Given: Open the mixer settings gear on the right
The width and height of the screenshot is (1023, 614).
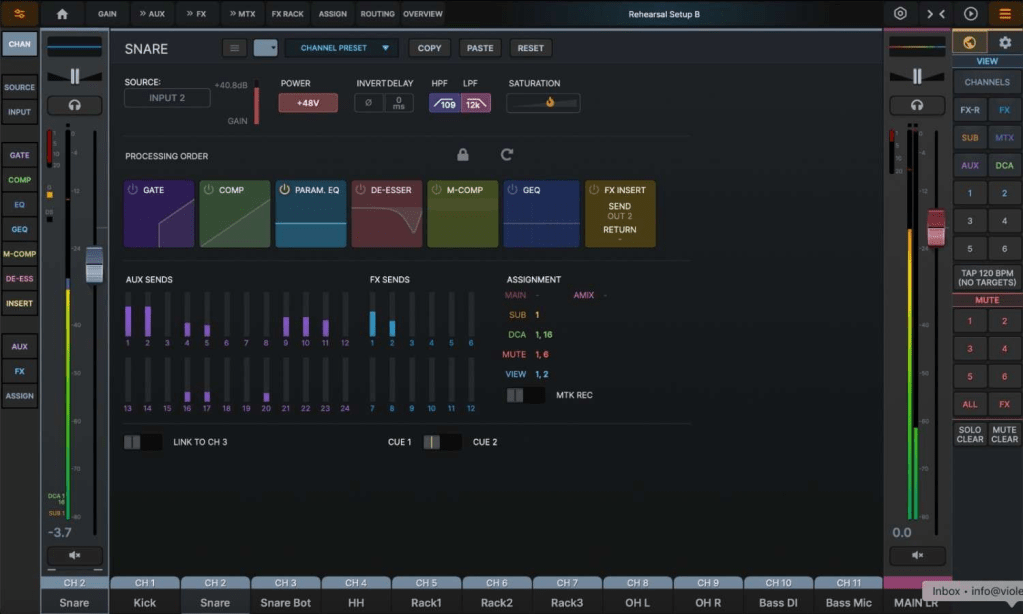Looking at the screenshot, I should tap(1007, 44).
